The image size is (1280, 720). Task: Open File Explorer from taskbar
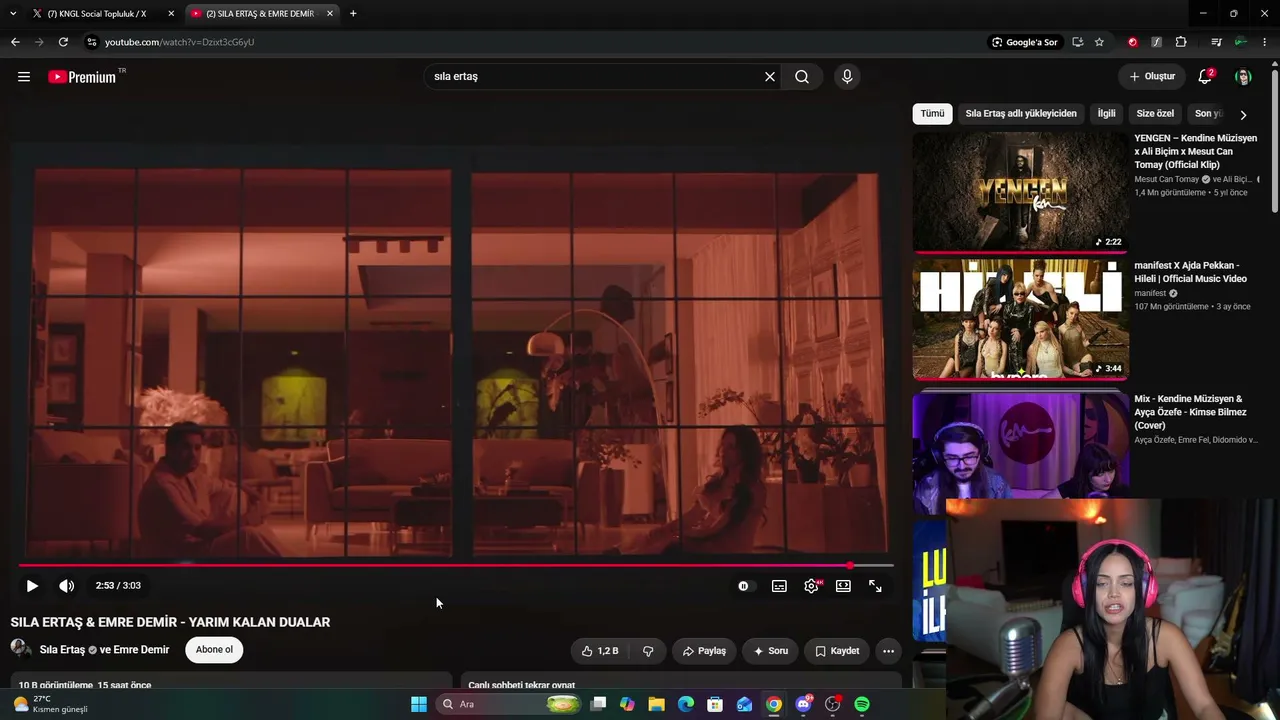coord(656,704)
